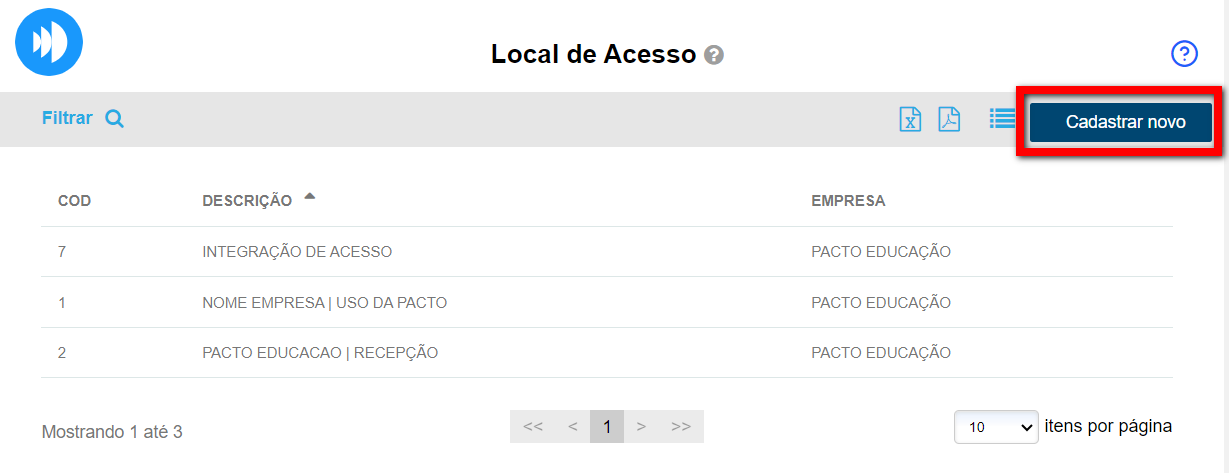Go to last page of results
Screen dimensions: 1229x473
coord(681,427)
